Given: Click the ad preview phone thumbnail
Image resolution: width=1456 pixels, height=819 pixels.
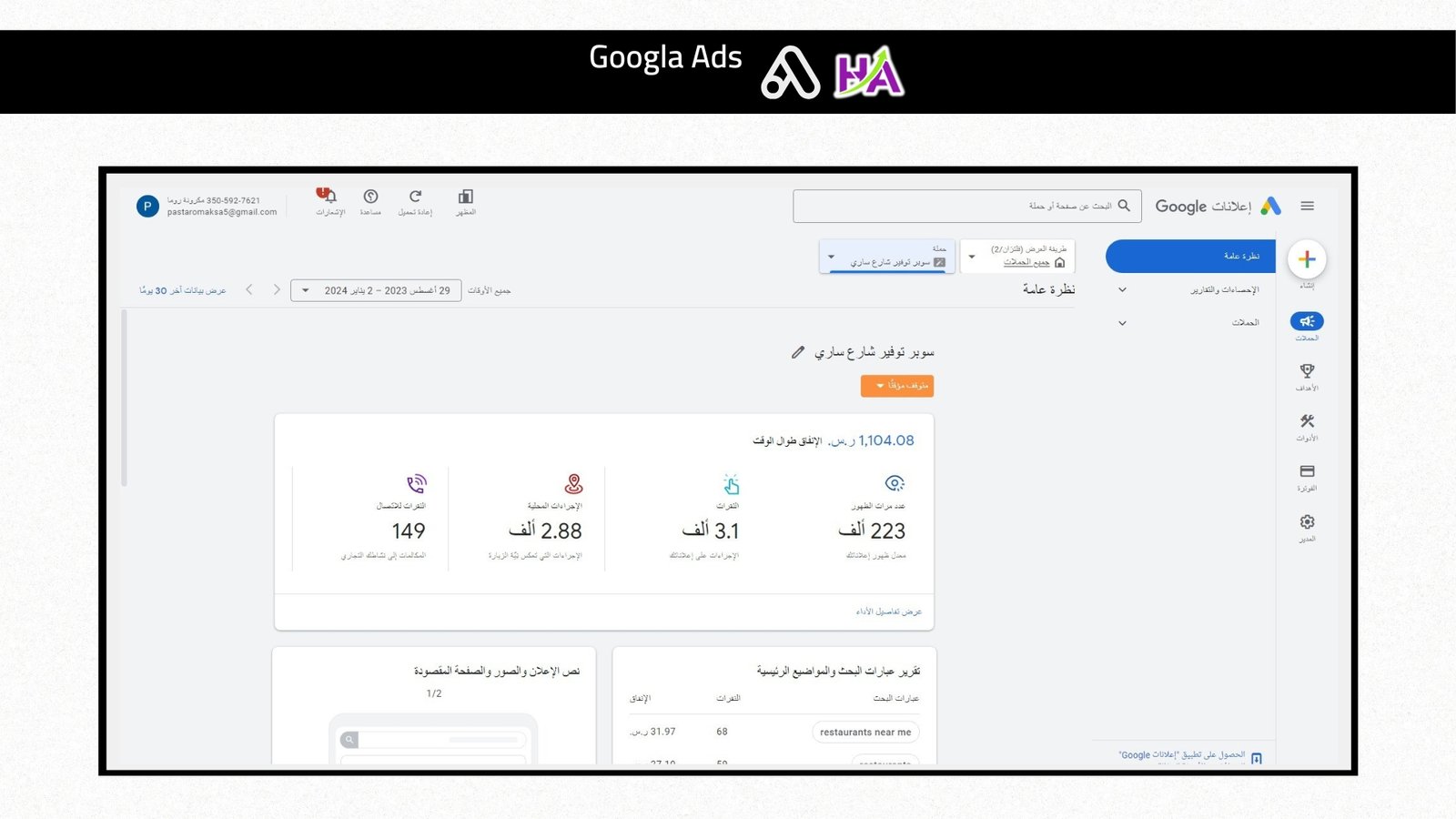Looking at the screenshot, I should pos(433,739).
